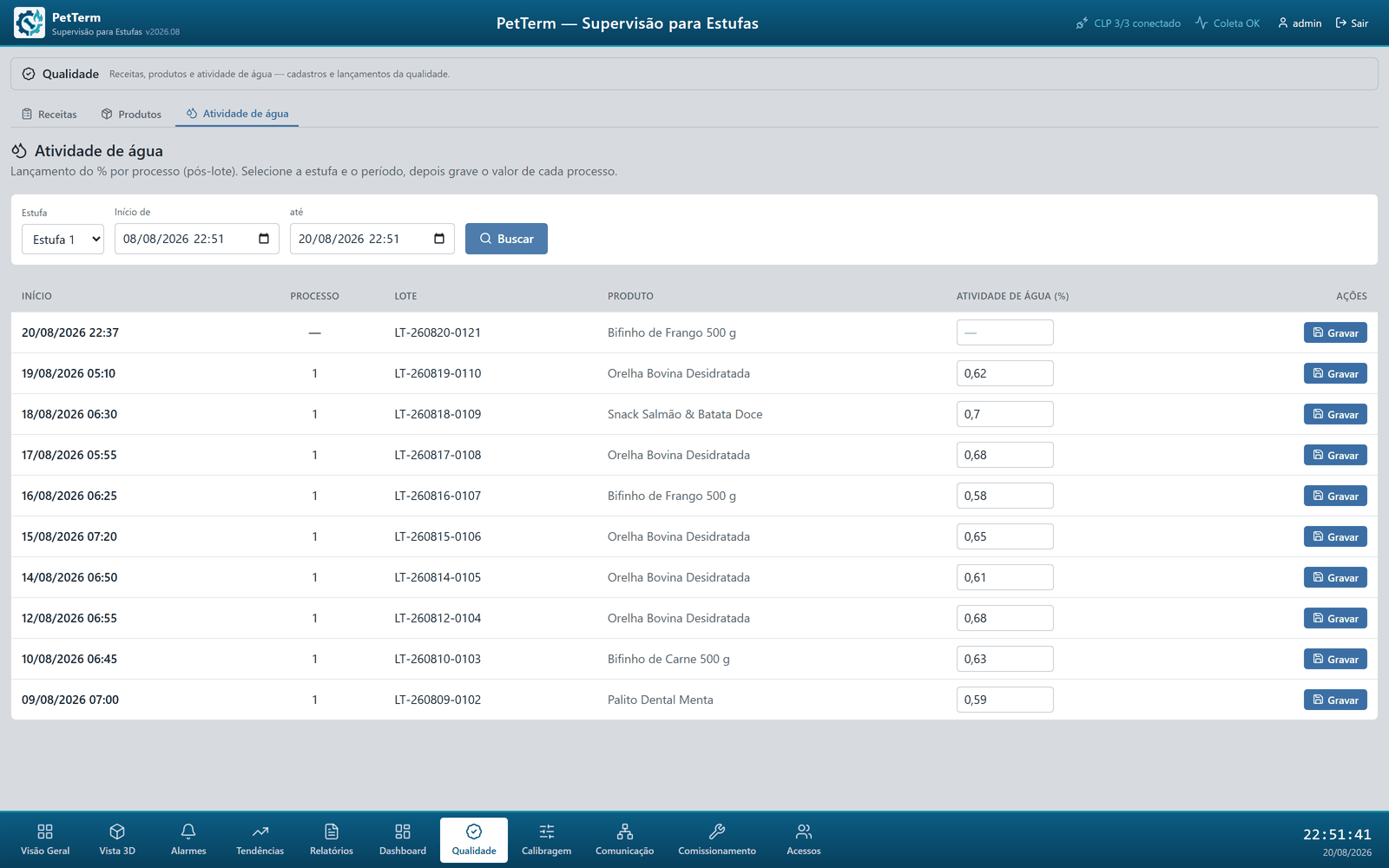Click the CLP 3/3 conectado plug icon
This screenshot has width=1389, height=868.
[1082, 23]
